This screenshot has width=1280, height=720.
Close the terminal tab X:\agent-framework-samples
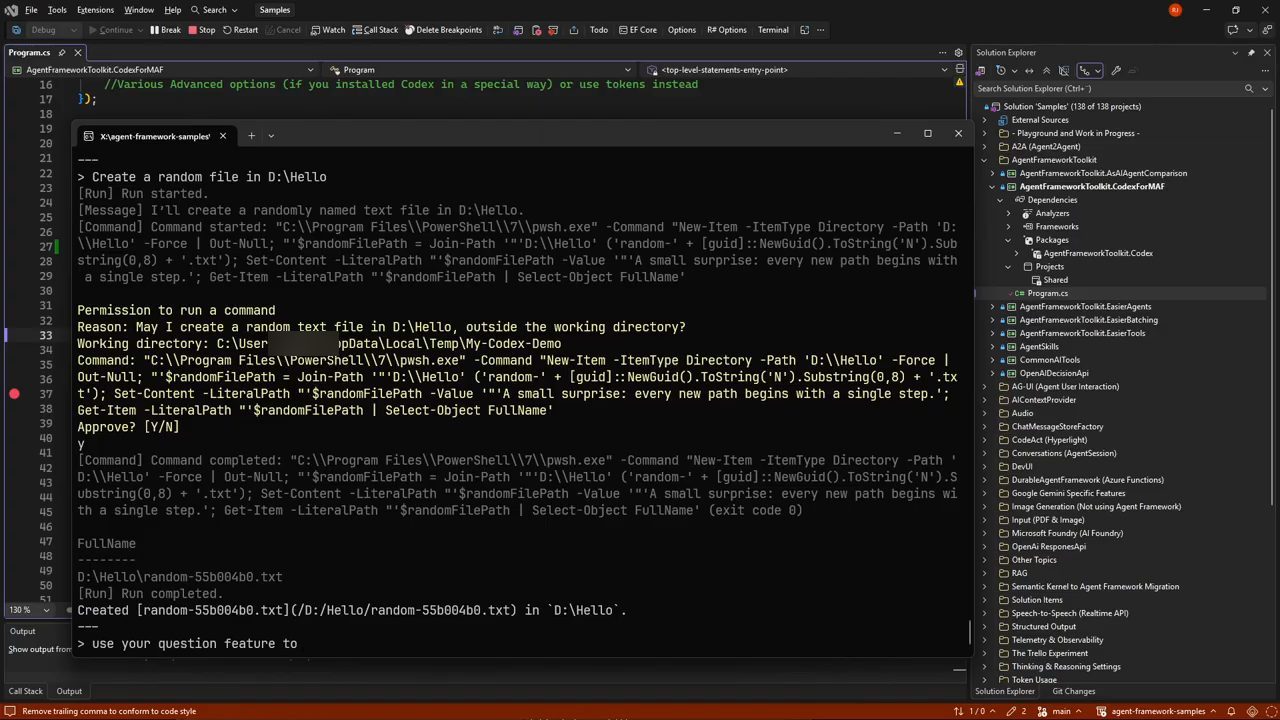222,136
